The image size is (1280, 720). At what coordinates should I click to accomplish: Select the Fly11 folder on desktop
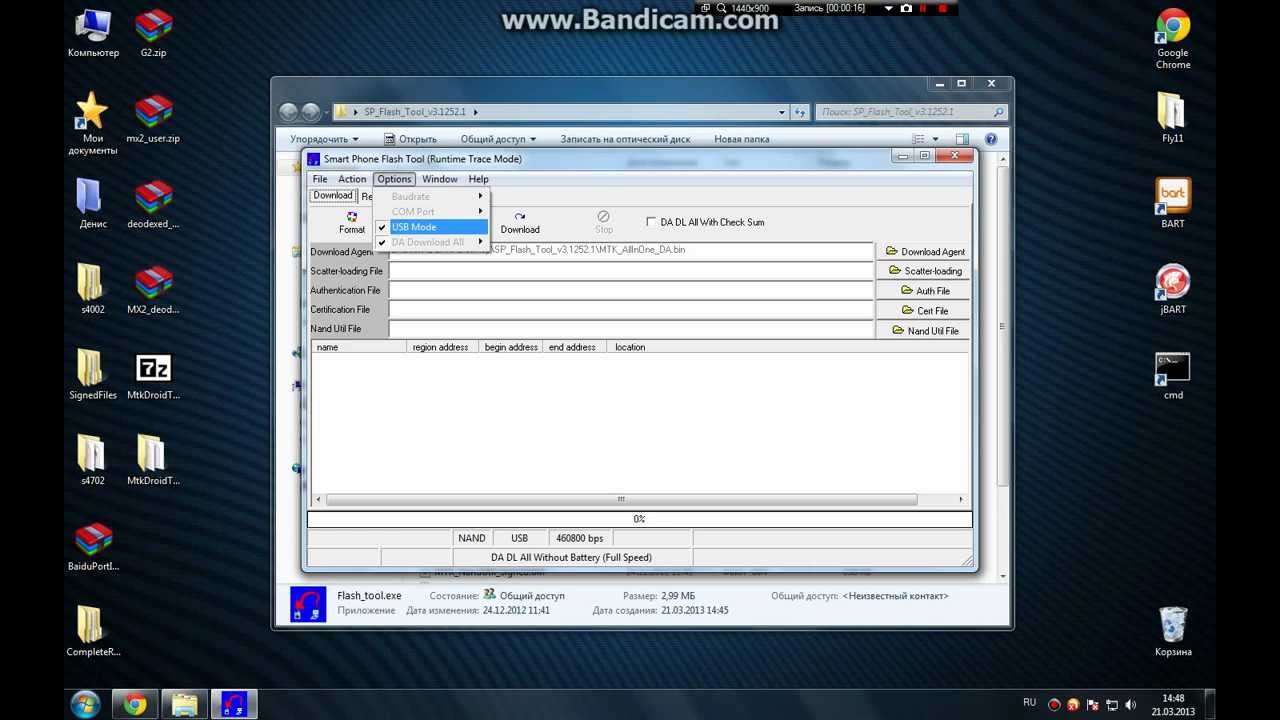[1173, 118]
